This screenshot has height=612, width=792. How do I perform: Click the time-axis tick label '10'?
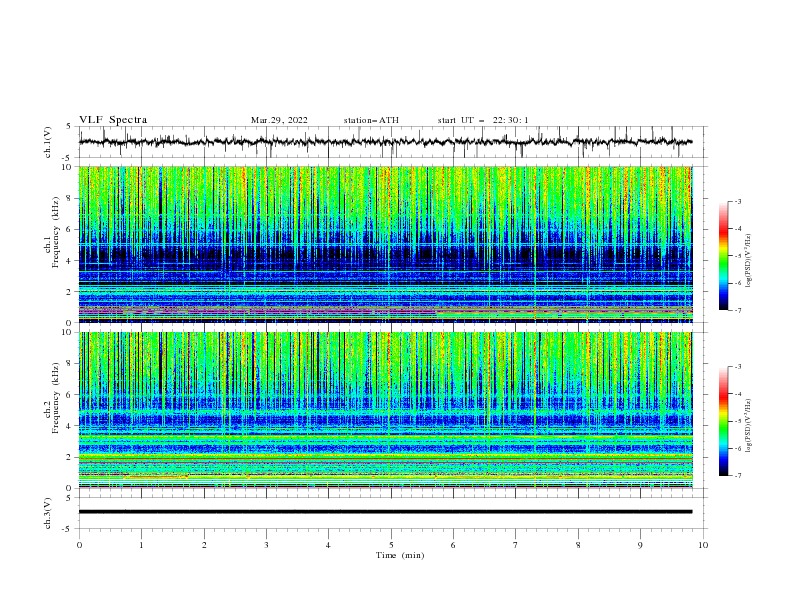(x=703, y=545)
